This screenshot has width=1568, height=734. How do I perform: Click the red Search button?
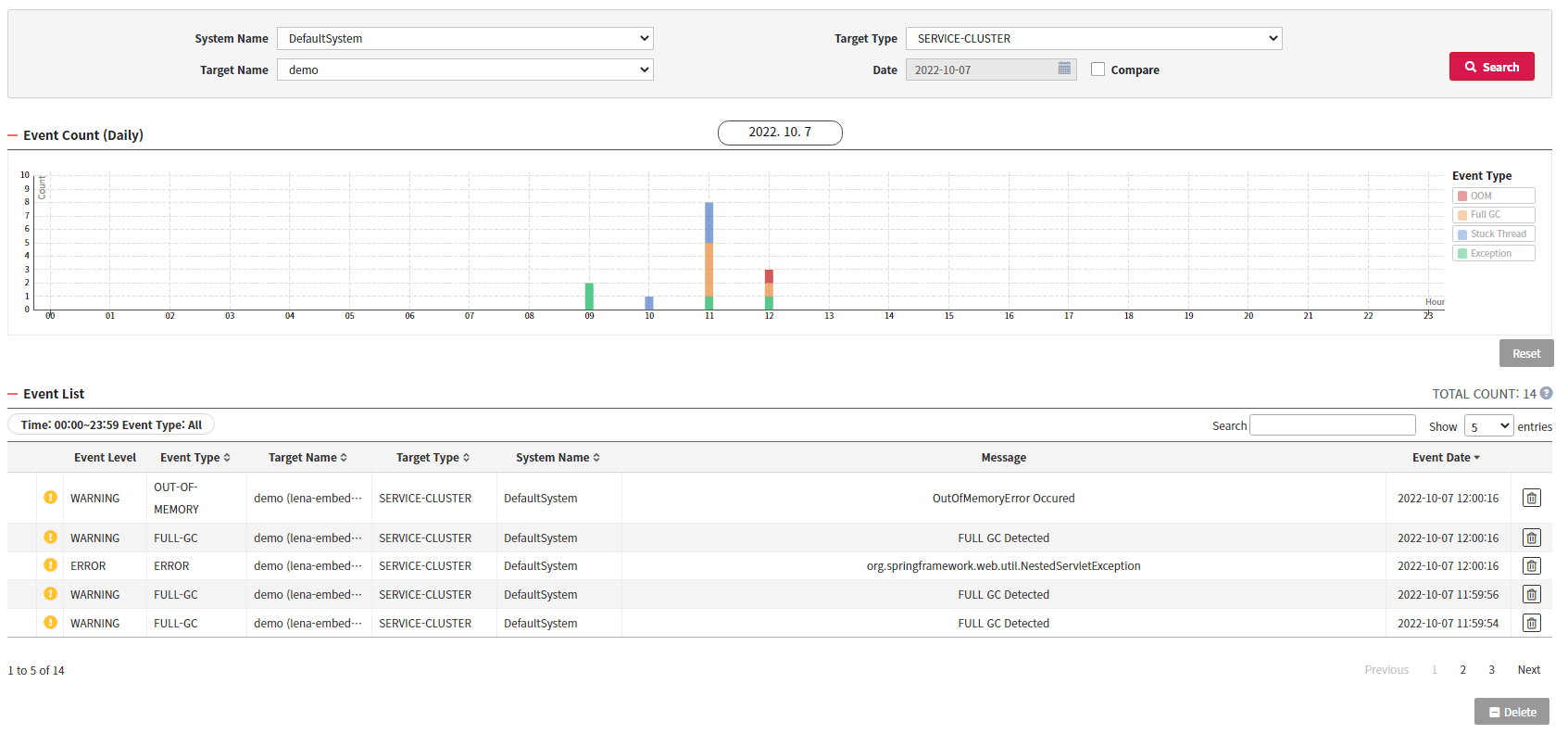[1492, 67]
